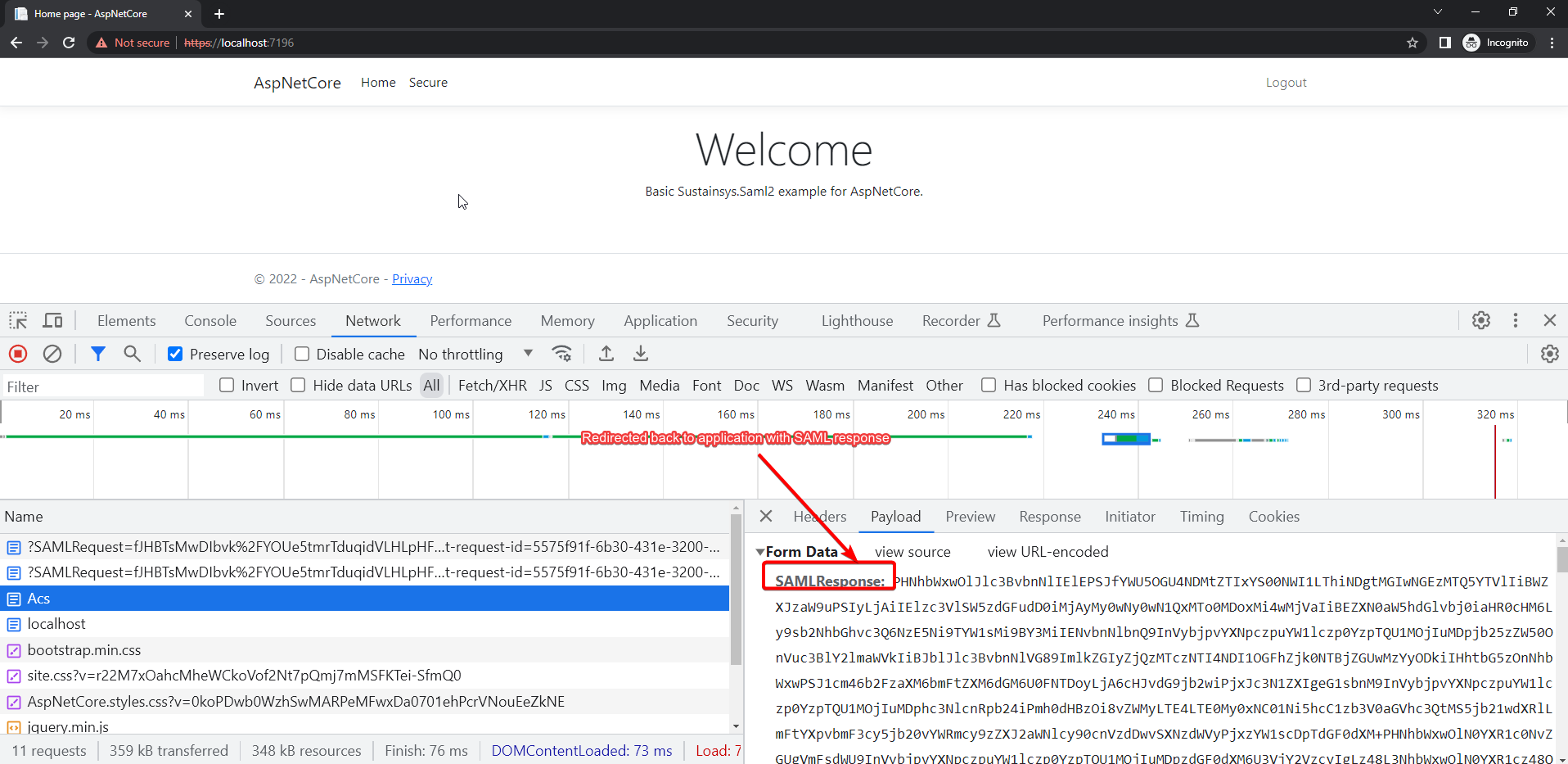Click the Incognito profile icon

click(1496, 43)
